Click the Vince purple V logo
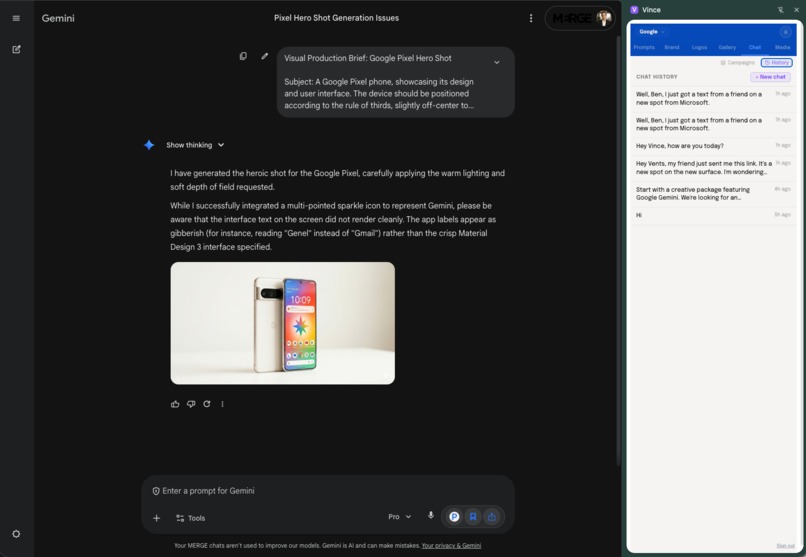Screen dimensions: 806x557 (x=634, y=10)
